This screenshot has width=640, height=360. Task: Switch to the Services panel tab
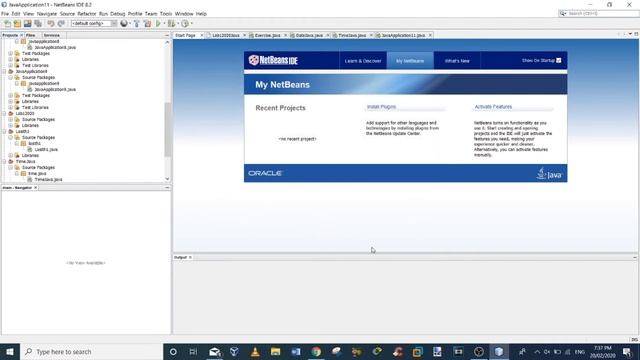click(x=52, y=36)
